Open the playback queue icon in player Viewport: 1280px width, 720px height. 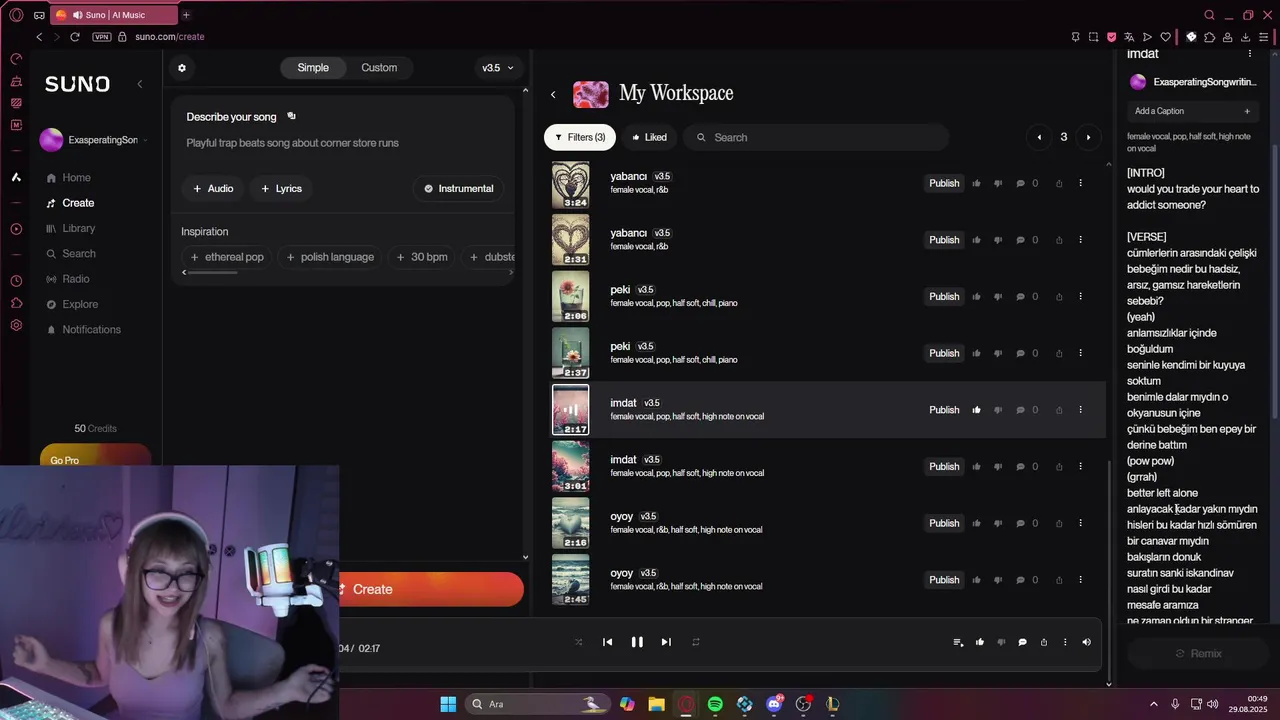tap(958, 642)
